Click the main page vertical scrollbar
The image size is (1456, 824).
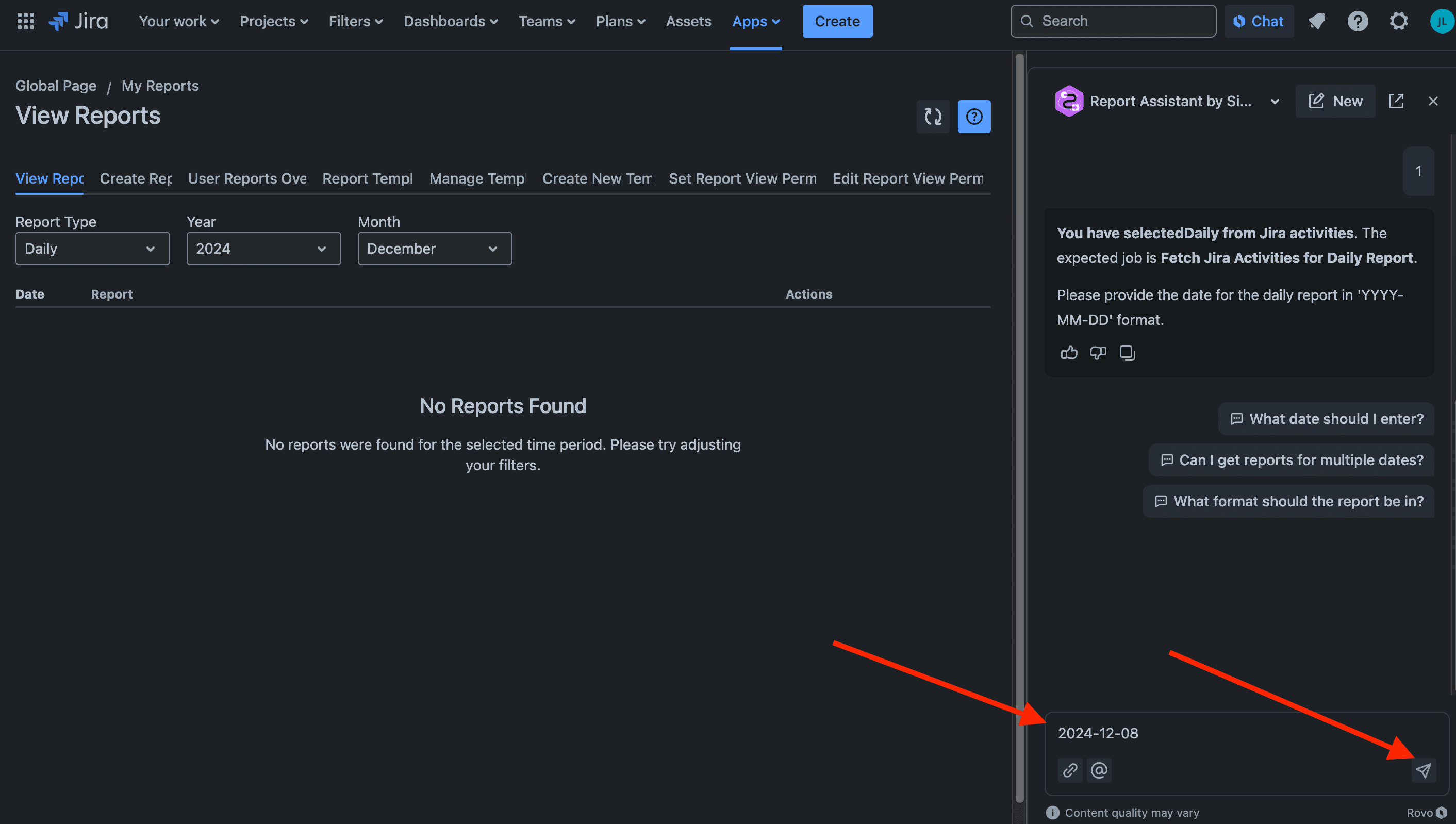click(x=1020, y=427)
